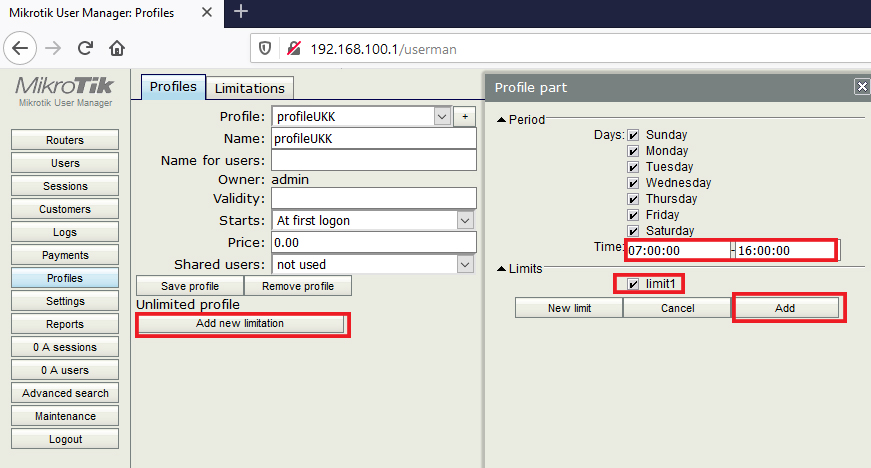
Task: Click Add in Profile part
Action: point(785,308)
